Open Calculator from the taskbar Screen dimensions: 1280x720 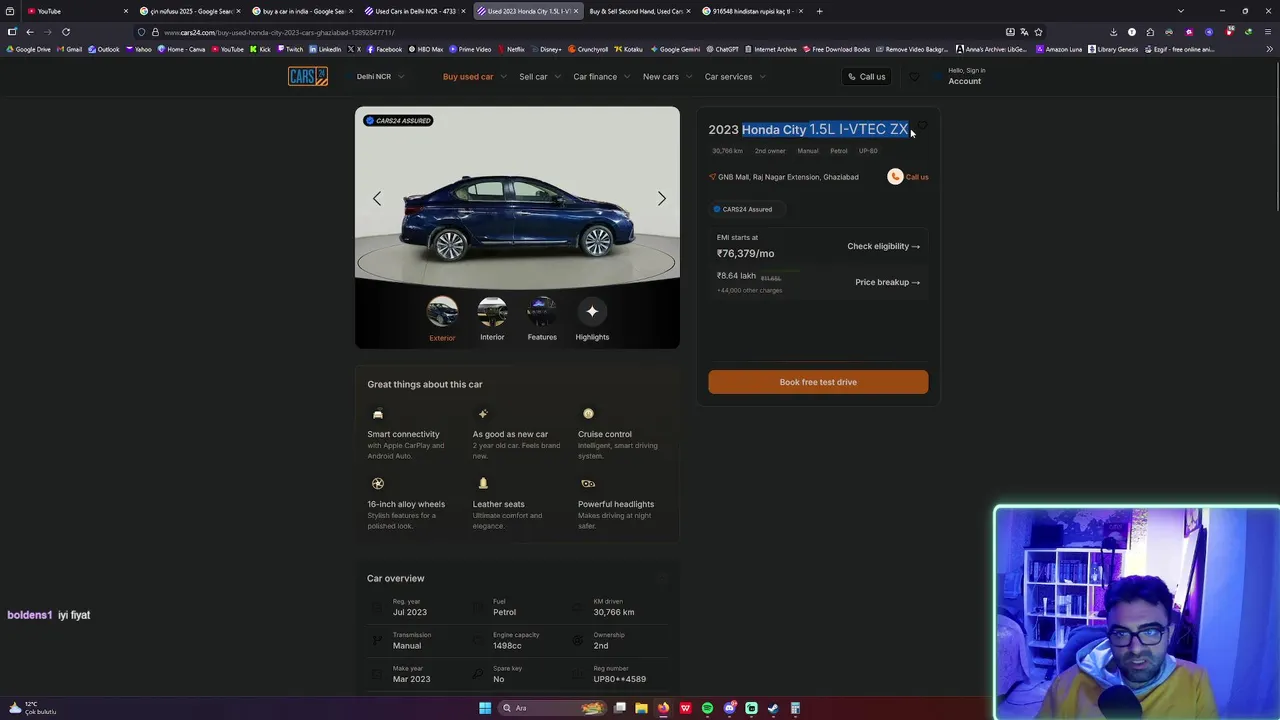tap(795, 708)
